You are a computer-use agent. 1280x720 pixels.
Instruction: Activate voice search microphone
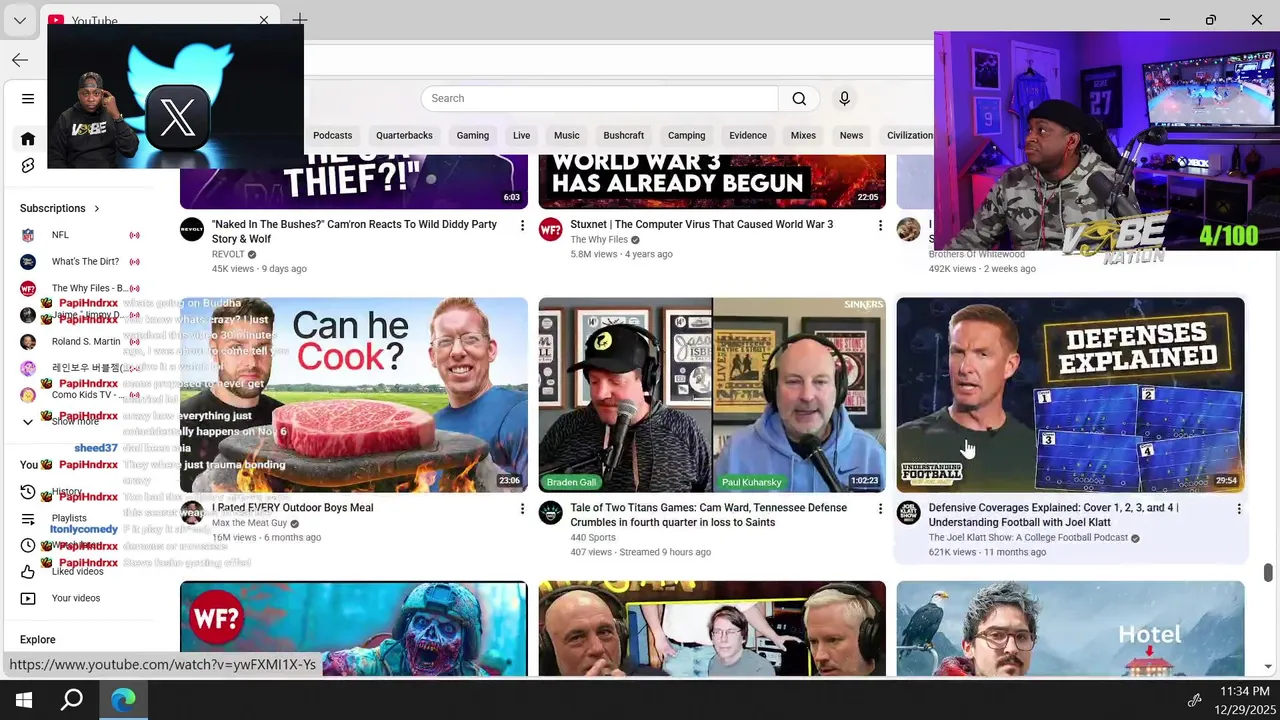click(844, 98)
